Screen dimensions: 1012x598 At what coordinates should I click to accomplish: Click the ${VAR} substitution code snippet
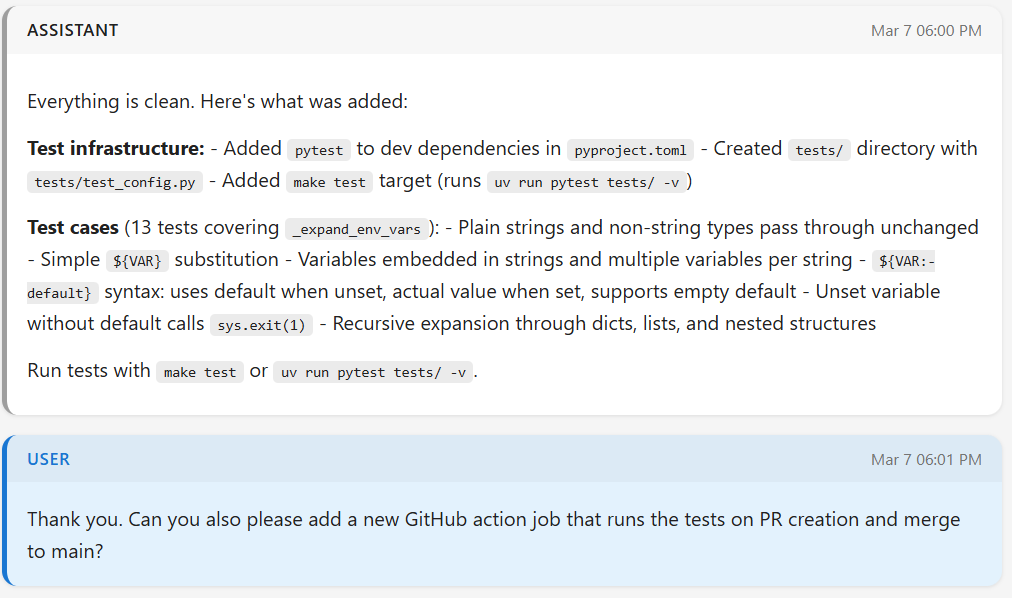(x=138, y=260)
